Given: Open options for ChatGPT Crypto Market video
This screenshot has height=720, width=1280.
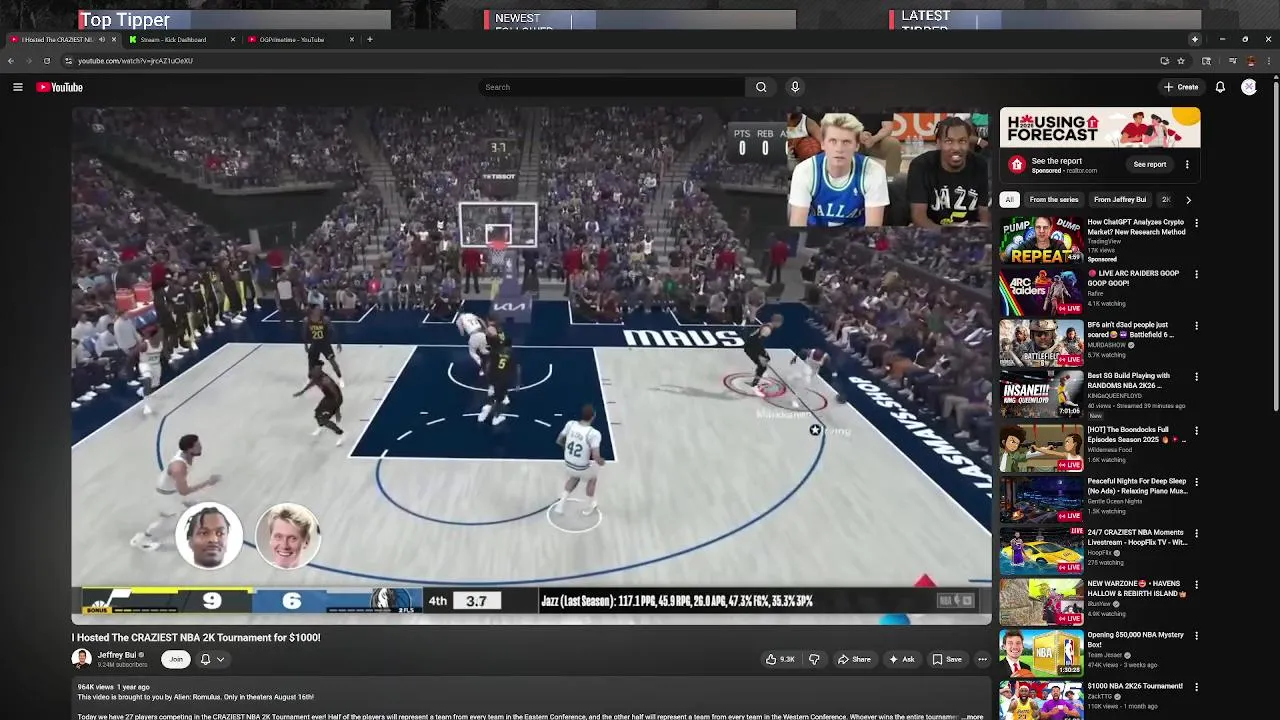Looking at the screenshot, I should point(1196,223).
